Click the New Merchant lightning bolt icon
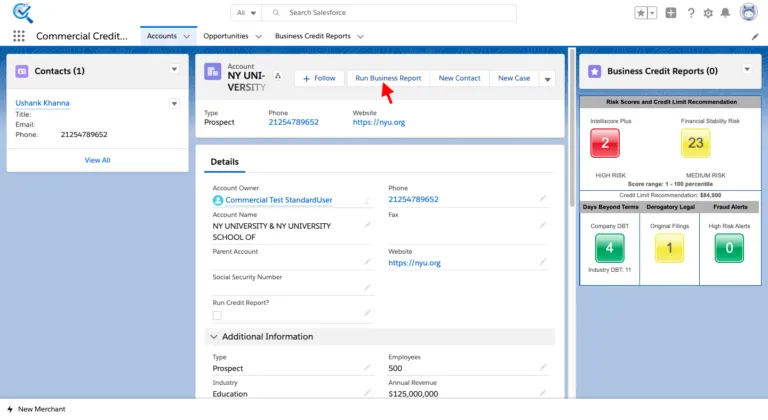This screenshot has width=768, height=420. tap(10, 409)
